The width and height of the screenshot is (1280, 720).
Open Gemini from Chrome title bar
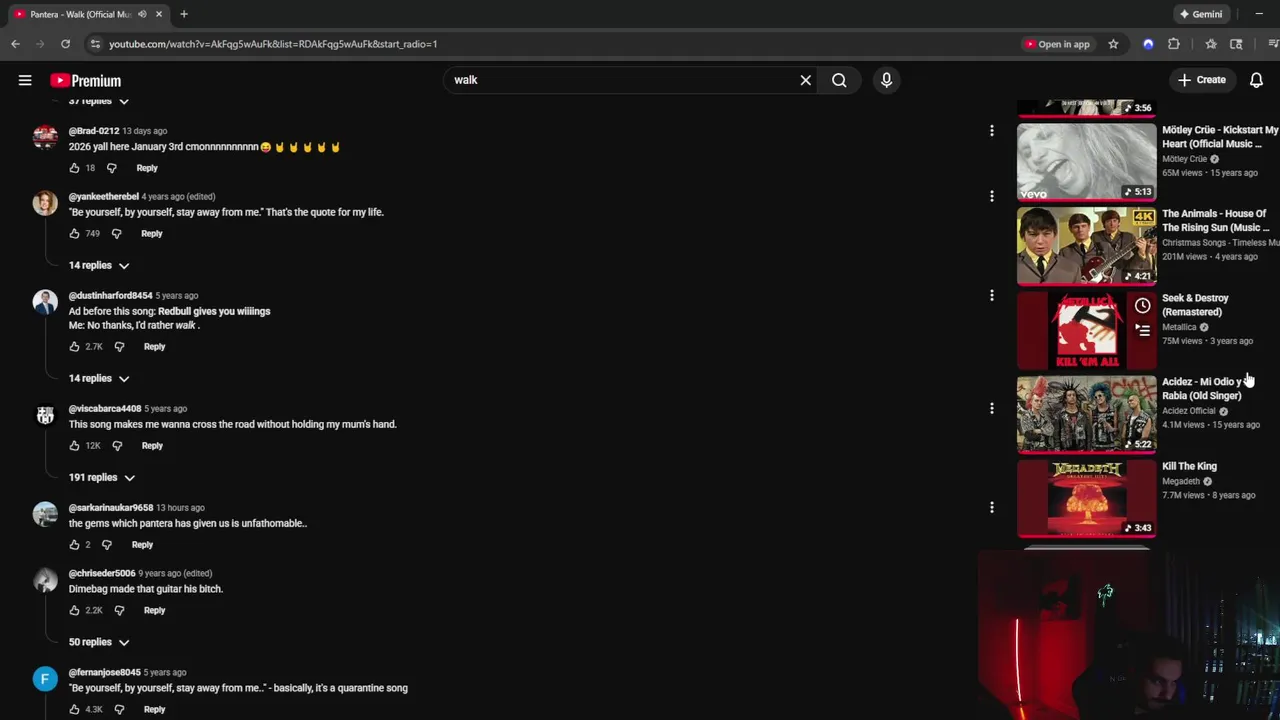(1201, 14)
